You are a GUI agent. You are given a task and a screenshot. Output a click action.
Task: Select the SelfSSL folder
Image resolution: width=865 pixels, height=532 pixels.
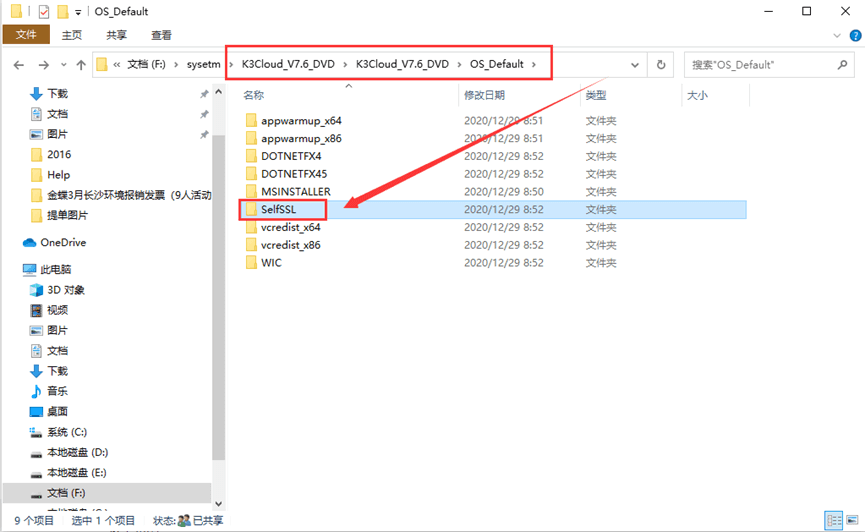tap(279, 209)
